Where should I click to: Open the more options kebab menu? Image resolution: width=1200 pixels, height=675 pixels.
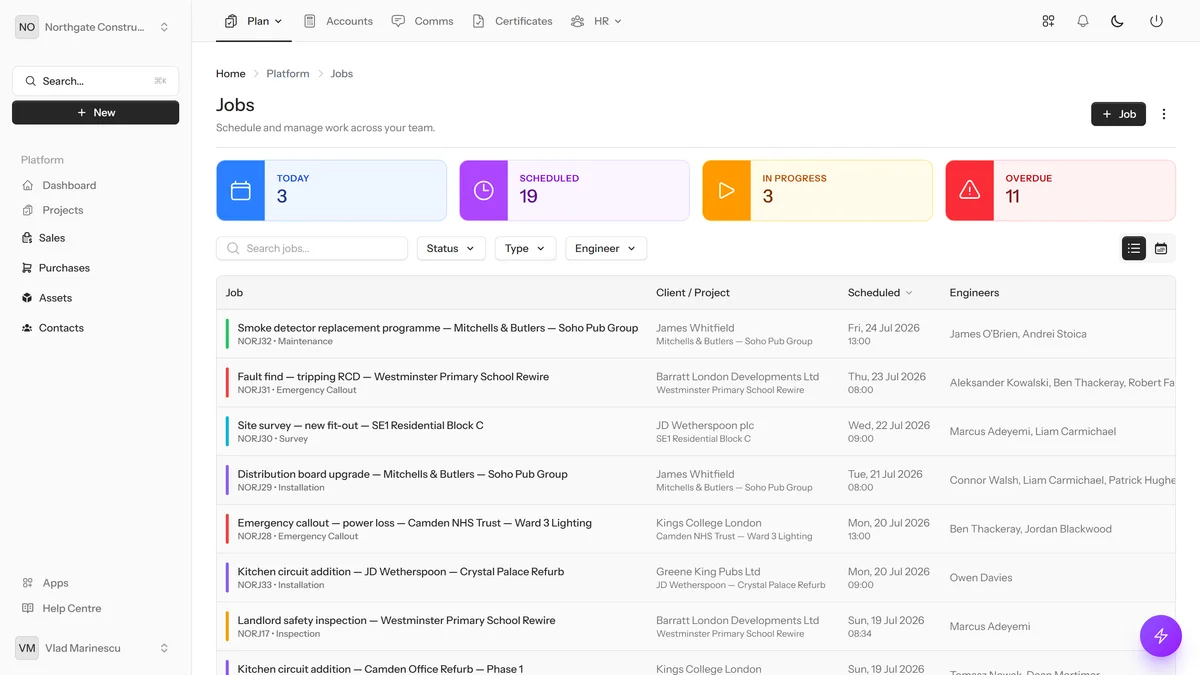pyautogui.click(x=1164, y=114)
